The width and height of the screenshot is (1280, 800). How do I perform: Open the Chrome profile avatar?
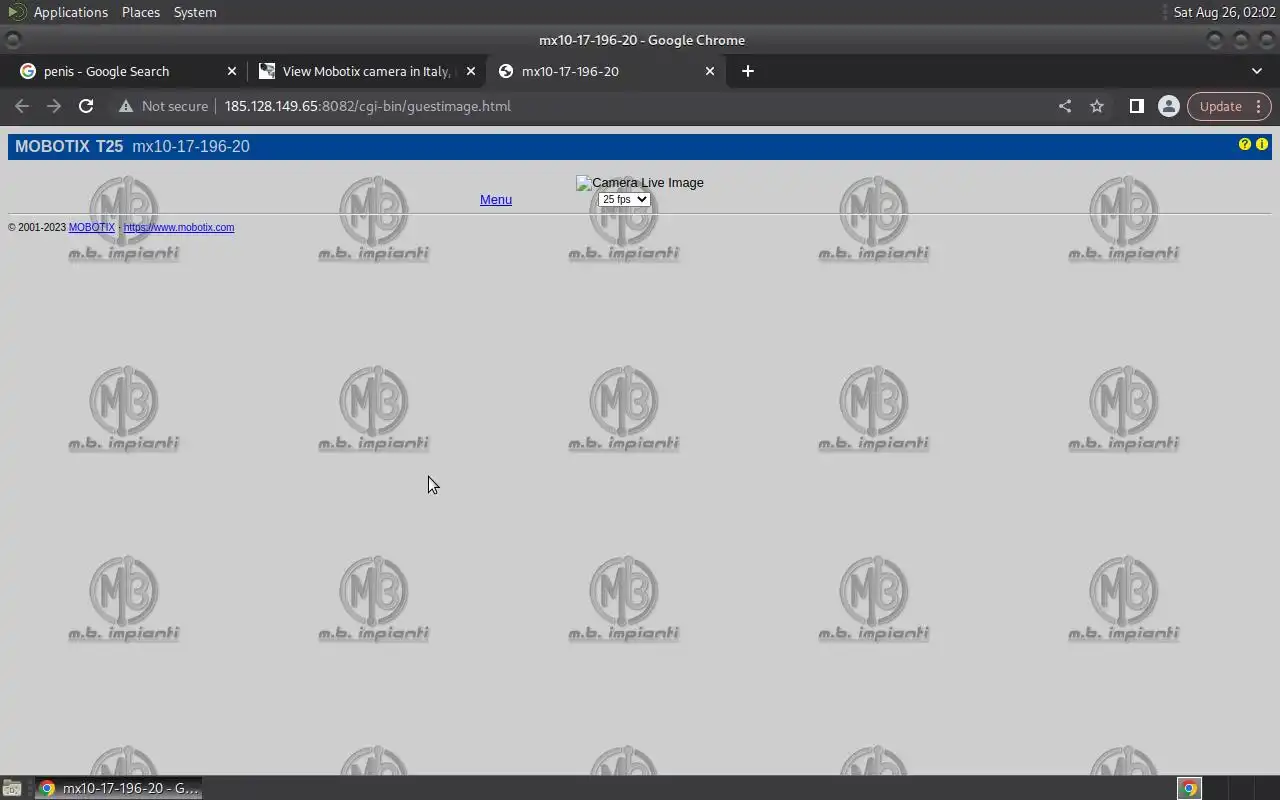[1168, 106]
